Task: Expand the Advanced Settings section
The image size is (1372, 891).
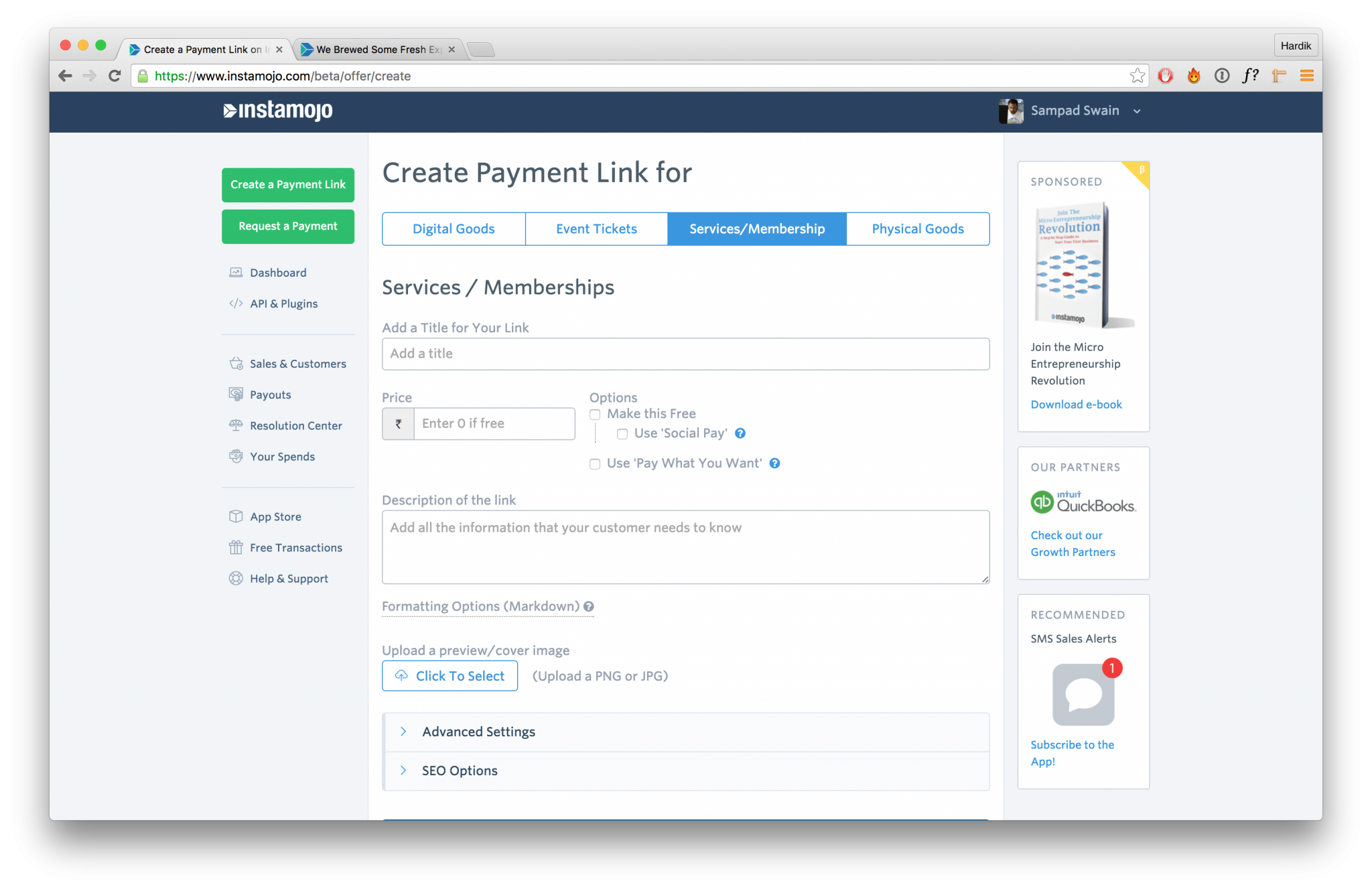Action: [x=478, y=732]
